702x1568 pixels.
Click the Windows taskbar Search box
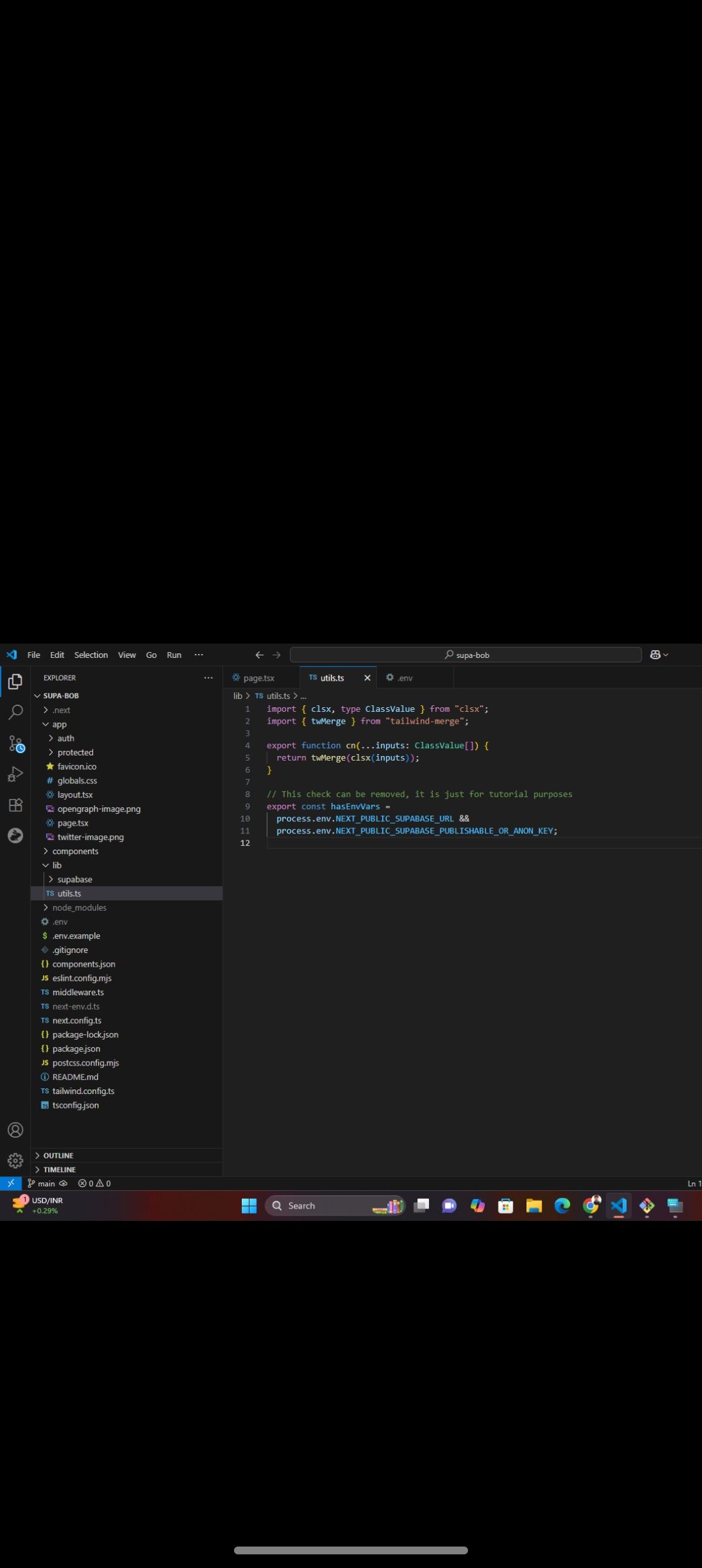tap(335, 1206)
